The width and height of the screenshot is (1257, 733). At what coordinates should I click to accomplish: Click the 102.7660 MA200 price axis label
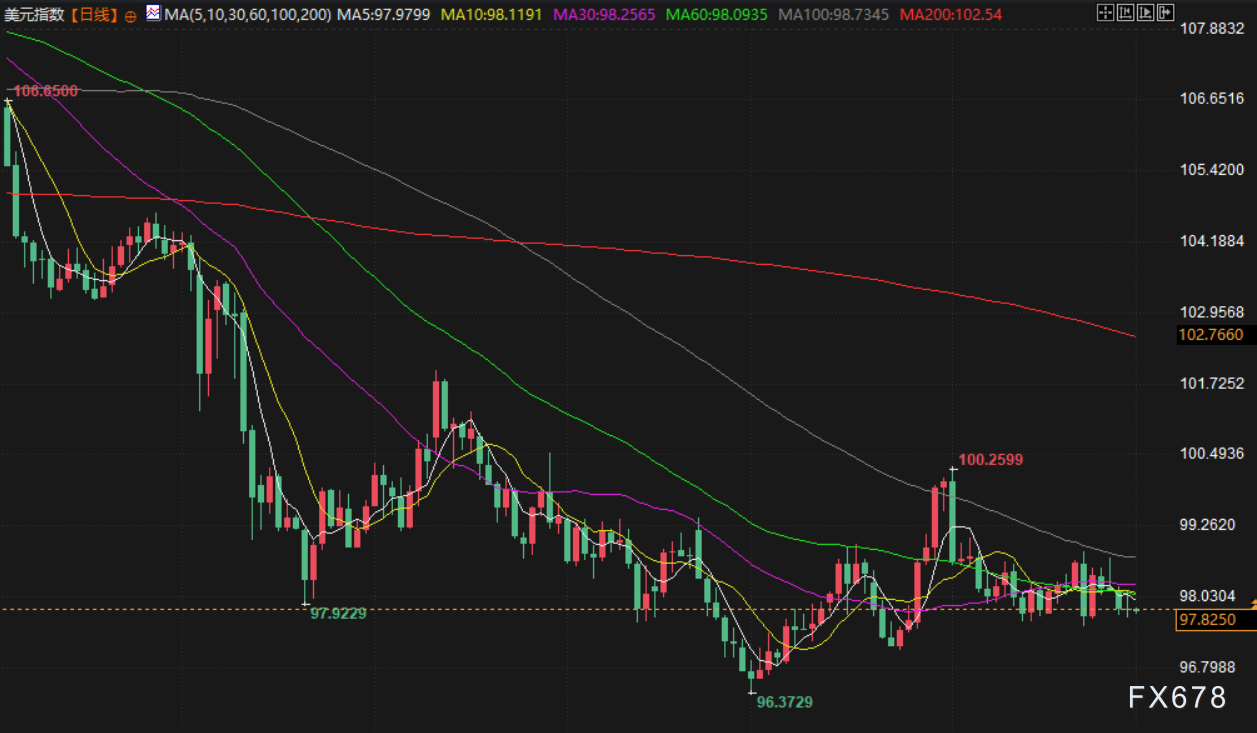click(1211, 335)
